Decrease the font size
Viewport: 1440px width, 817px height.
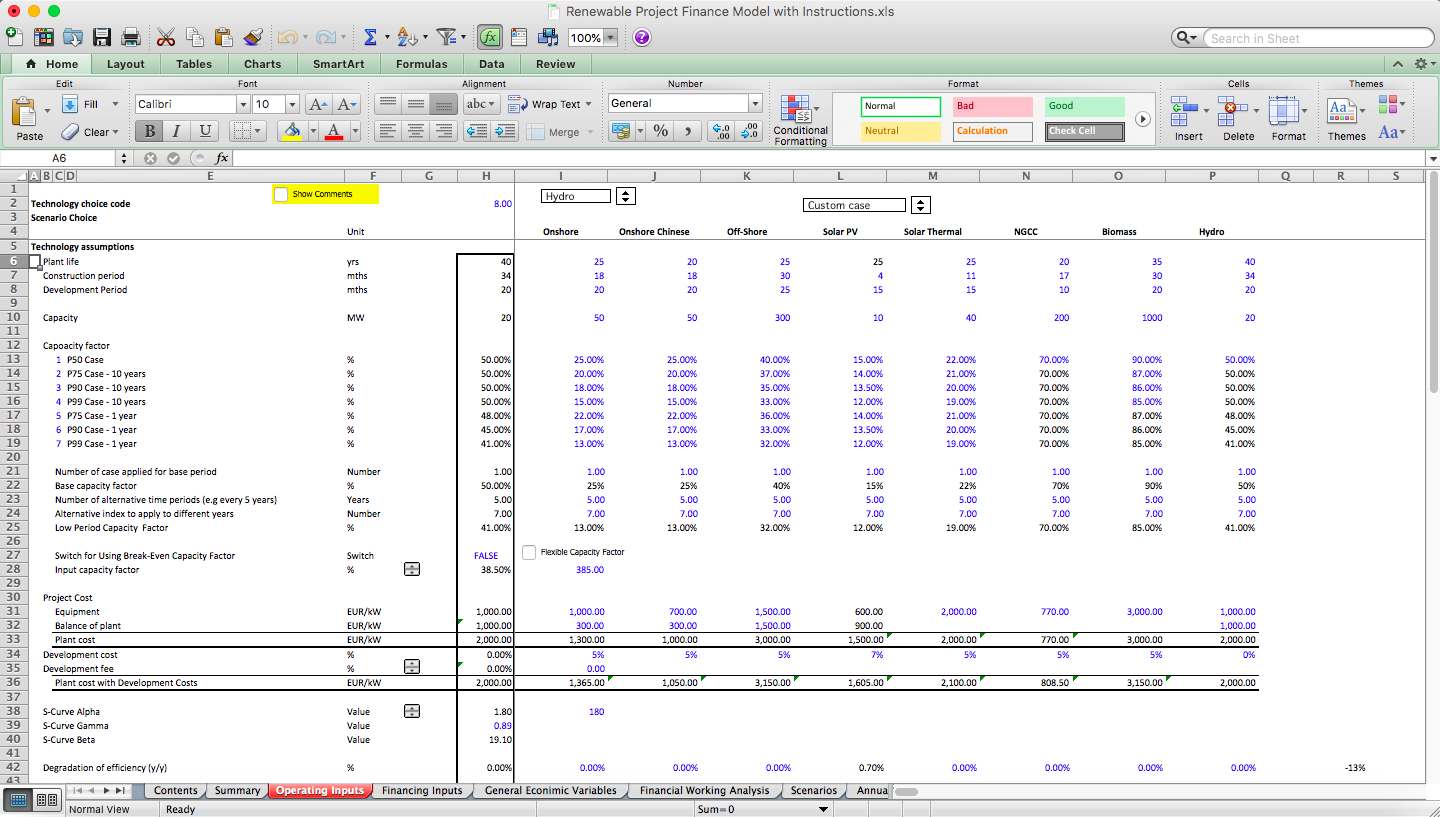pyautogui.click(x=347, y=104)
